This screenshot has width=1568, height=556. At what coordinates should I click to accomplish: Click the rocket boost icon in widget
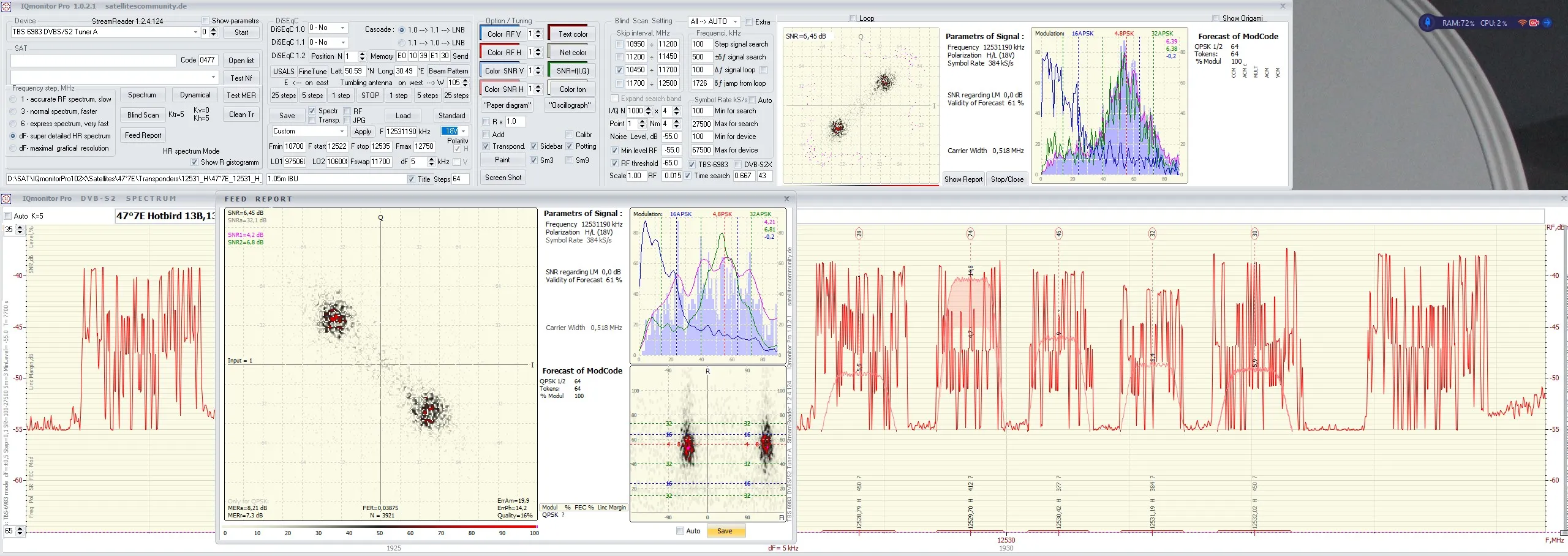click(1428, 23)
